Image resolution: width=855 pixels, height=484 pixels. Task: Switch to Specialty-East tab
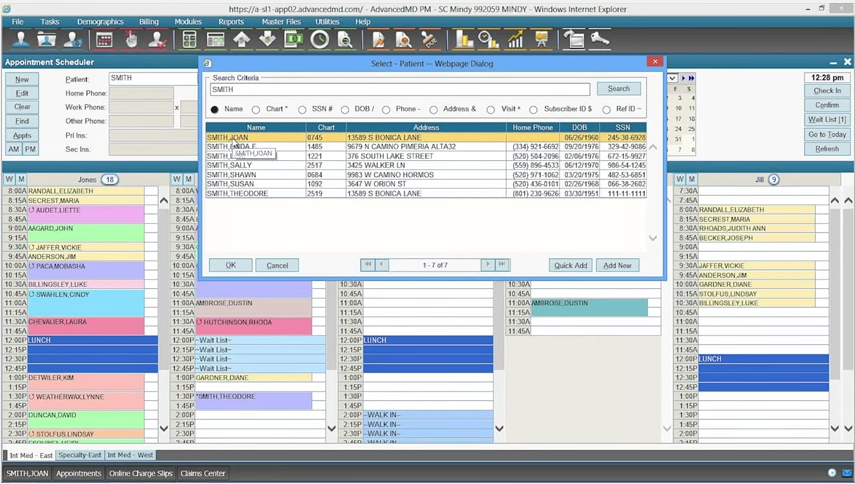point(80,455)
